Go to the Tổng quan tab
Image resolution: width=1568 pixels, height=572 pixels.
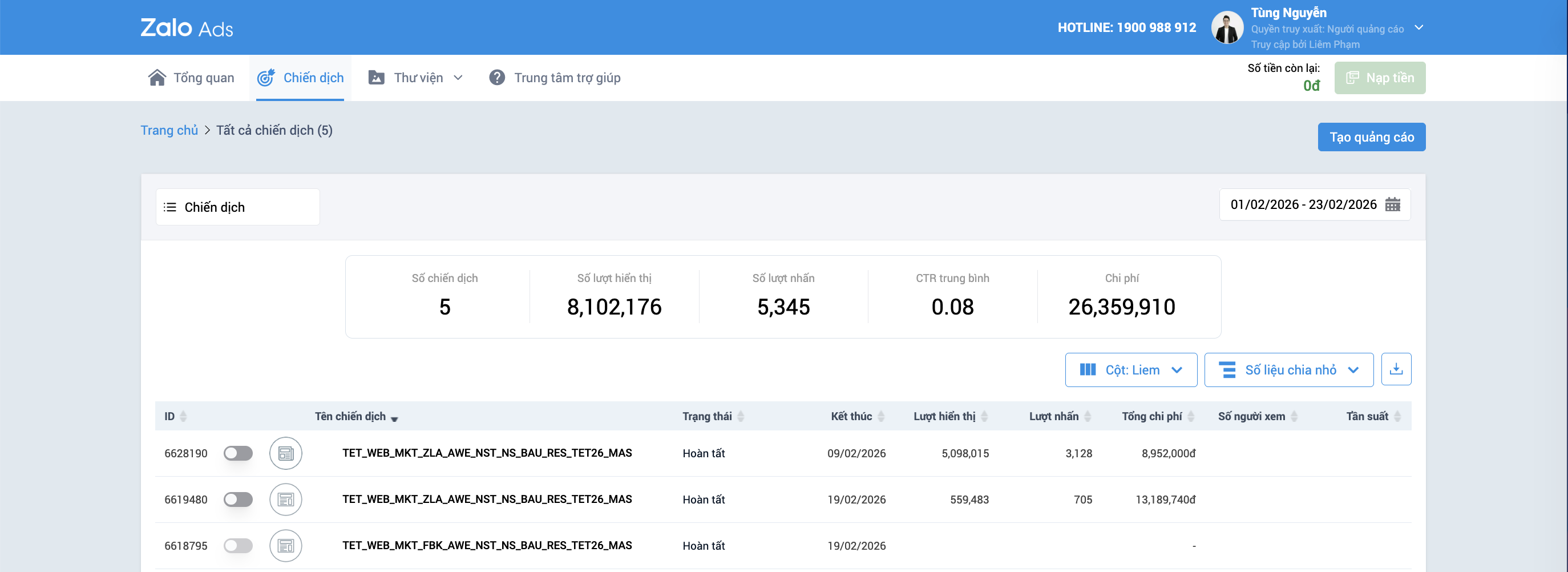191,78
